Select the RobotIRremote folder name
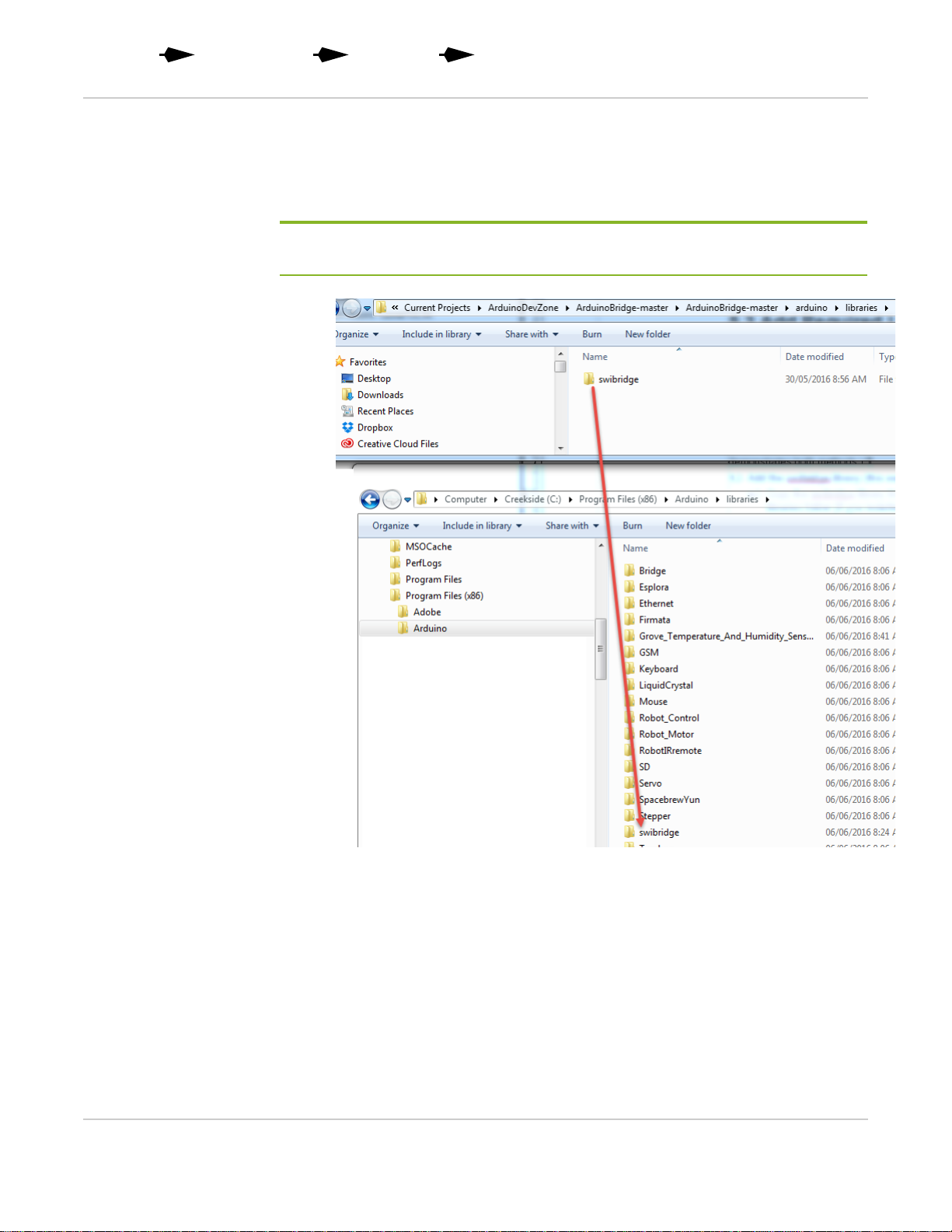 pos(670,750)
